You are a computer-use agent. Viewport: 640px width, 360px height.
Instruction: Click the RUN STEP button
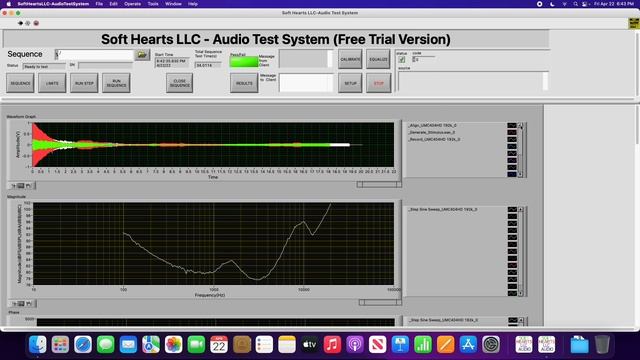[84, 83]
